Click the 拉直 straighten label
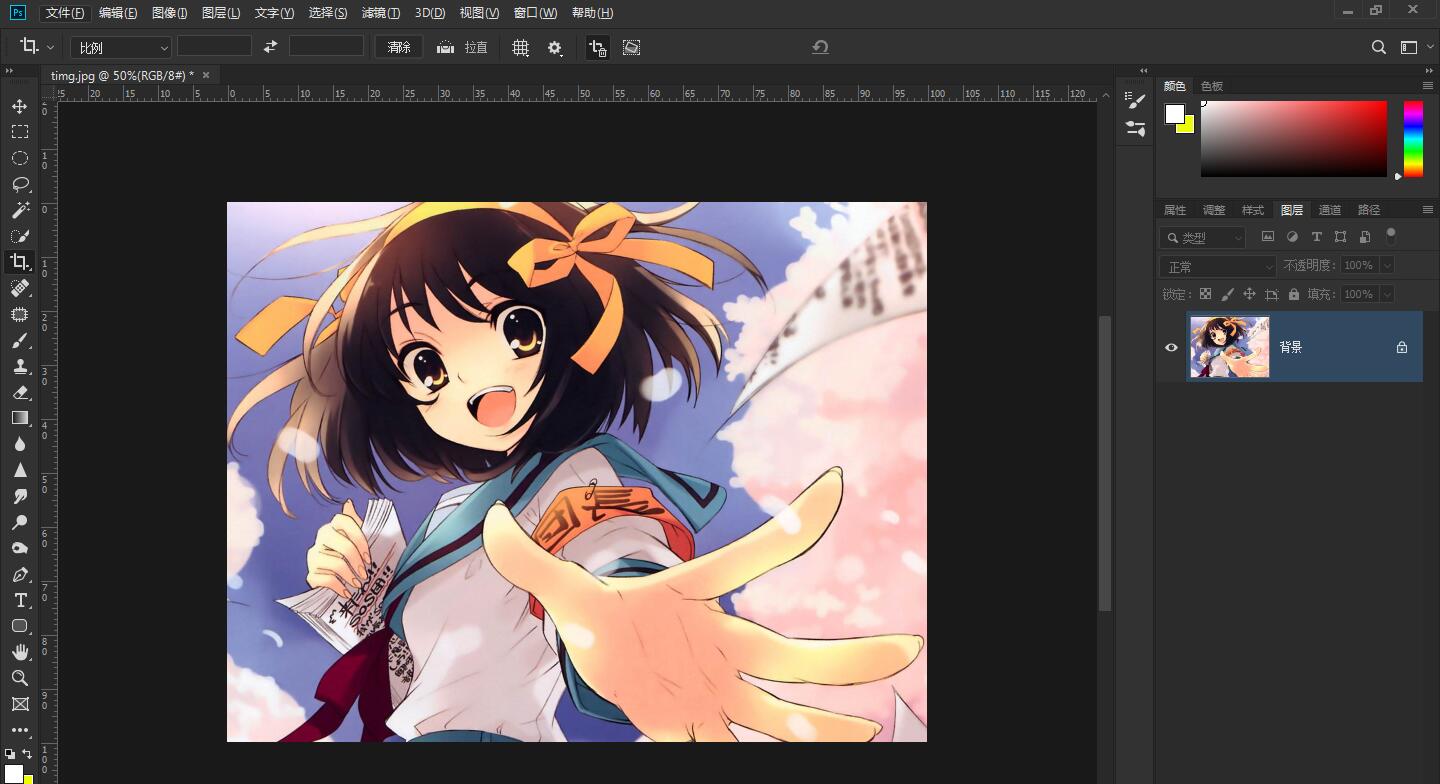Screen dimensions: 1440x784 click(x=477, y=47)
